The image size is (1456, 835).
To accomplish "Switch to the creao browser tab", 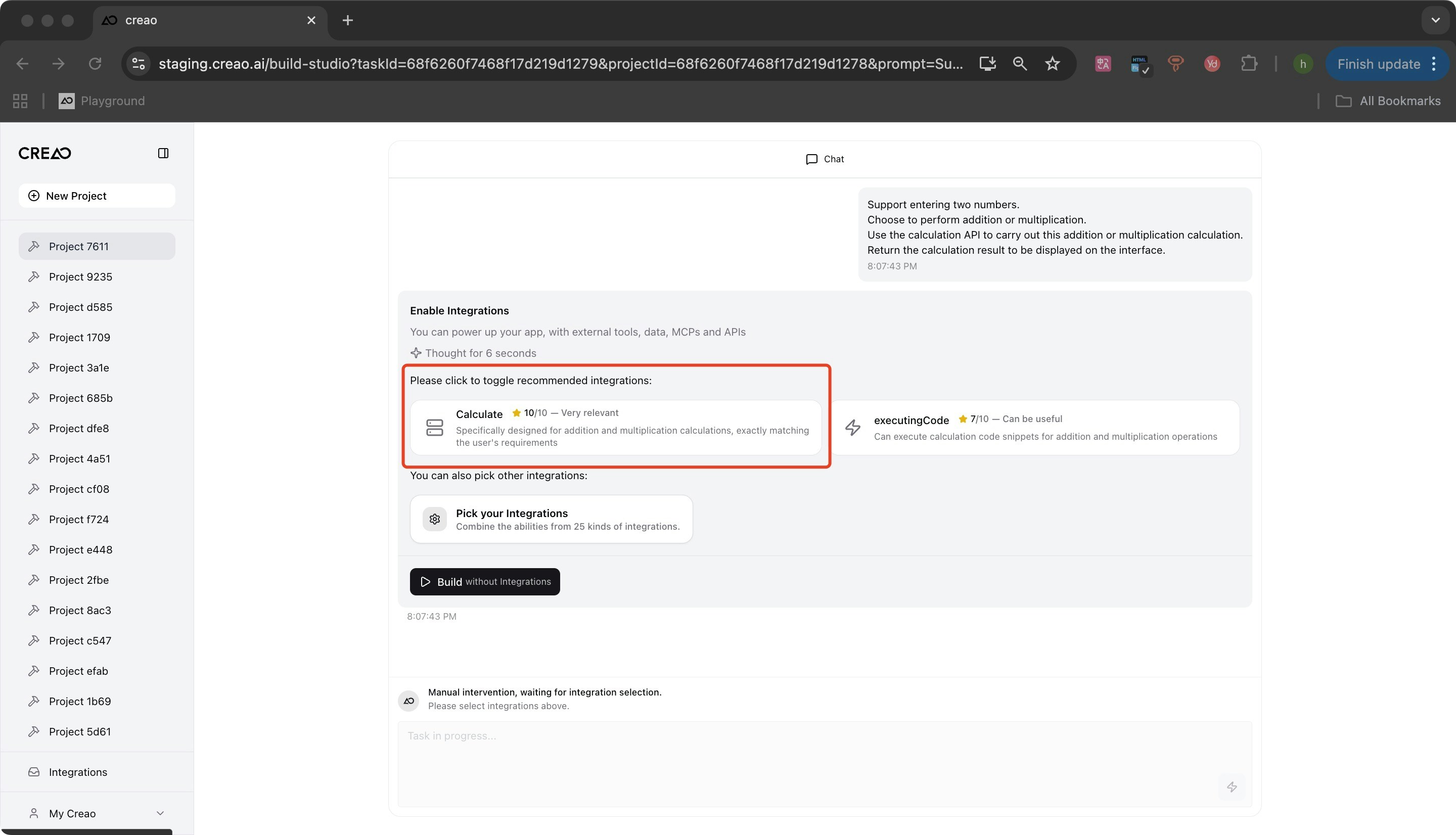I will point(141,20).
